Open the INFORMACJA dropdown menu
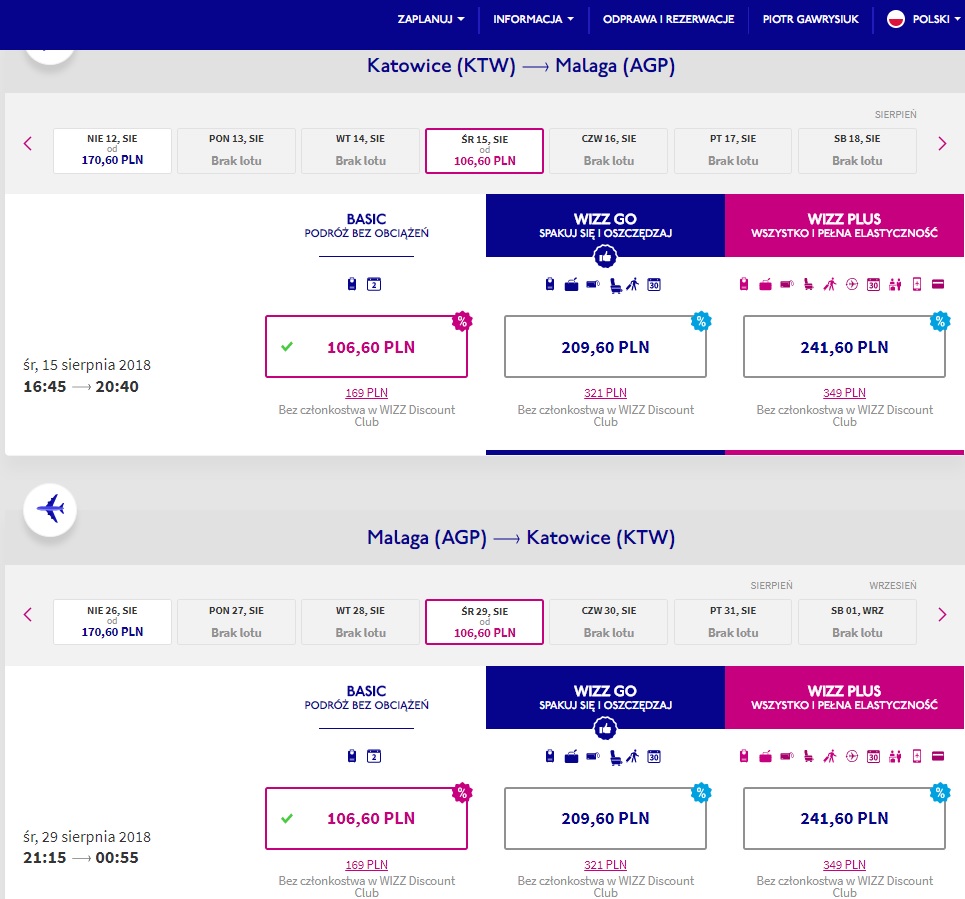965x899 pixels. pyautogui.click(x=533, y=19)
